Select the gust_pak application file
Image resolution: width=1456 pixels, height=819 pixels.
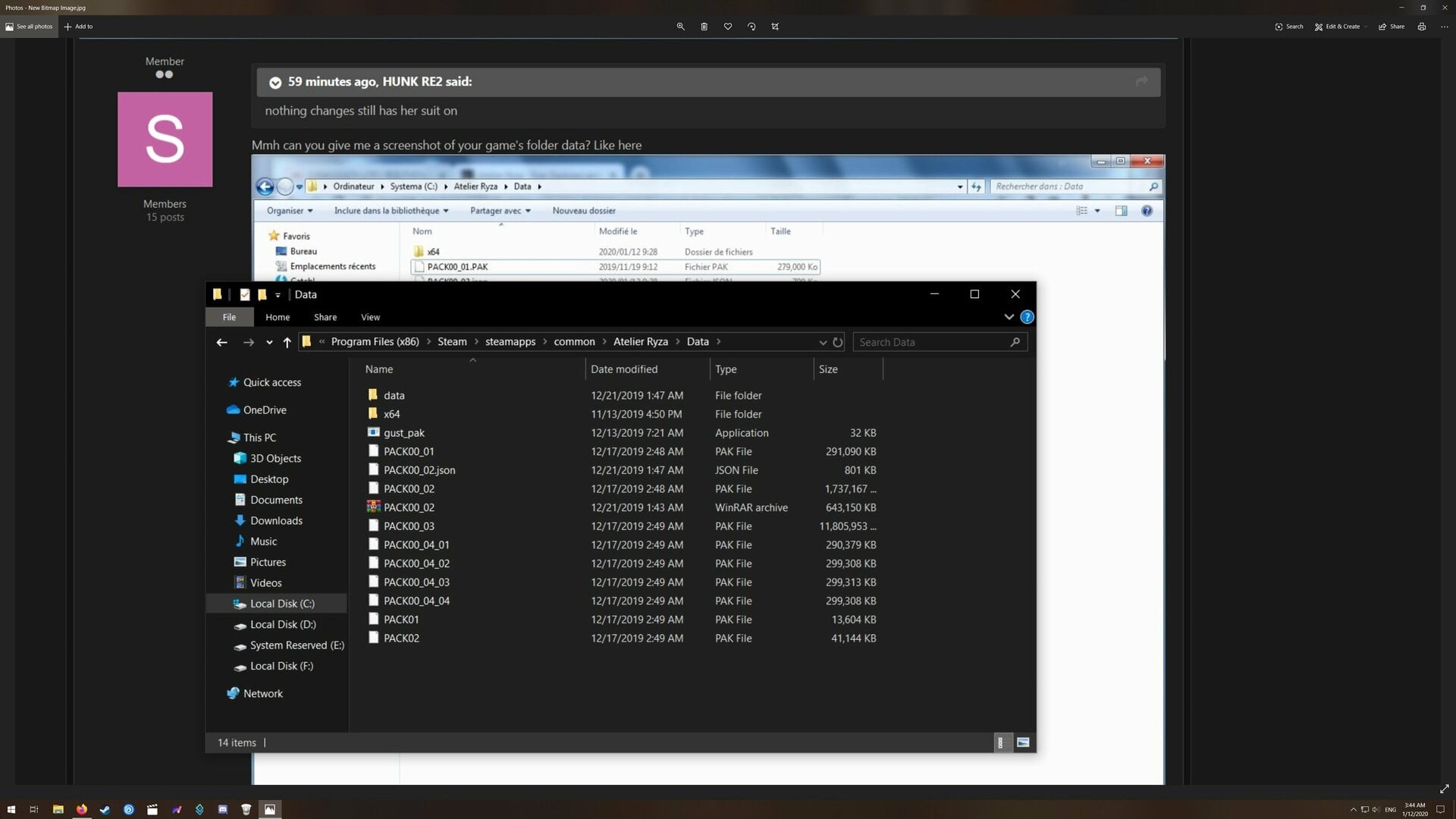coord(403,433)
